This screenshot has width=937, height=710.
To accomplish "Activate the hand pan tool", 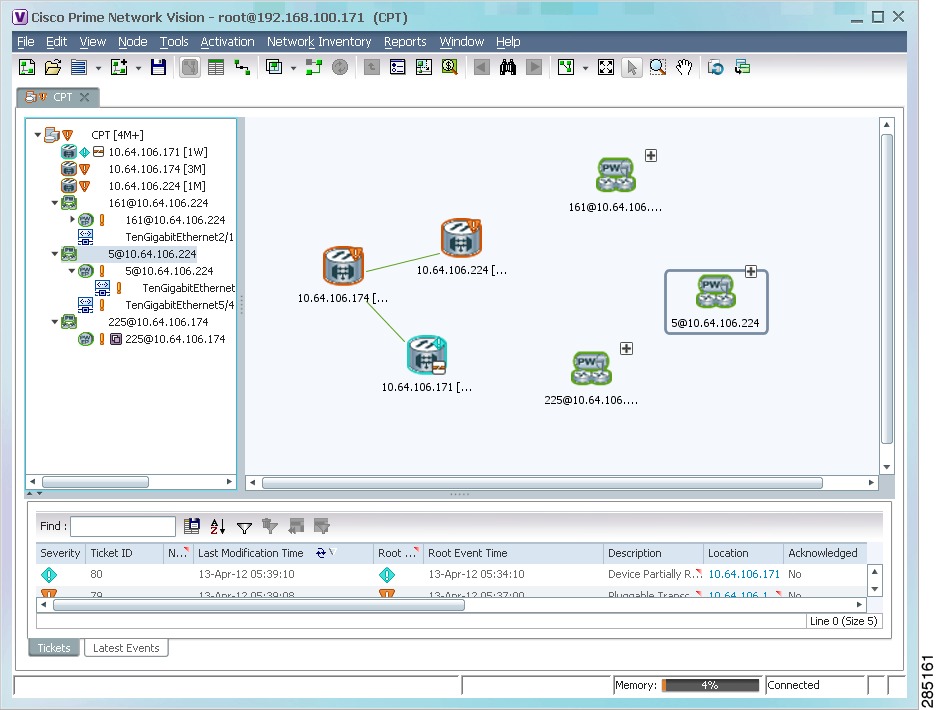I will (x=684, y=67).
